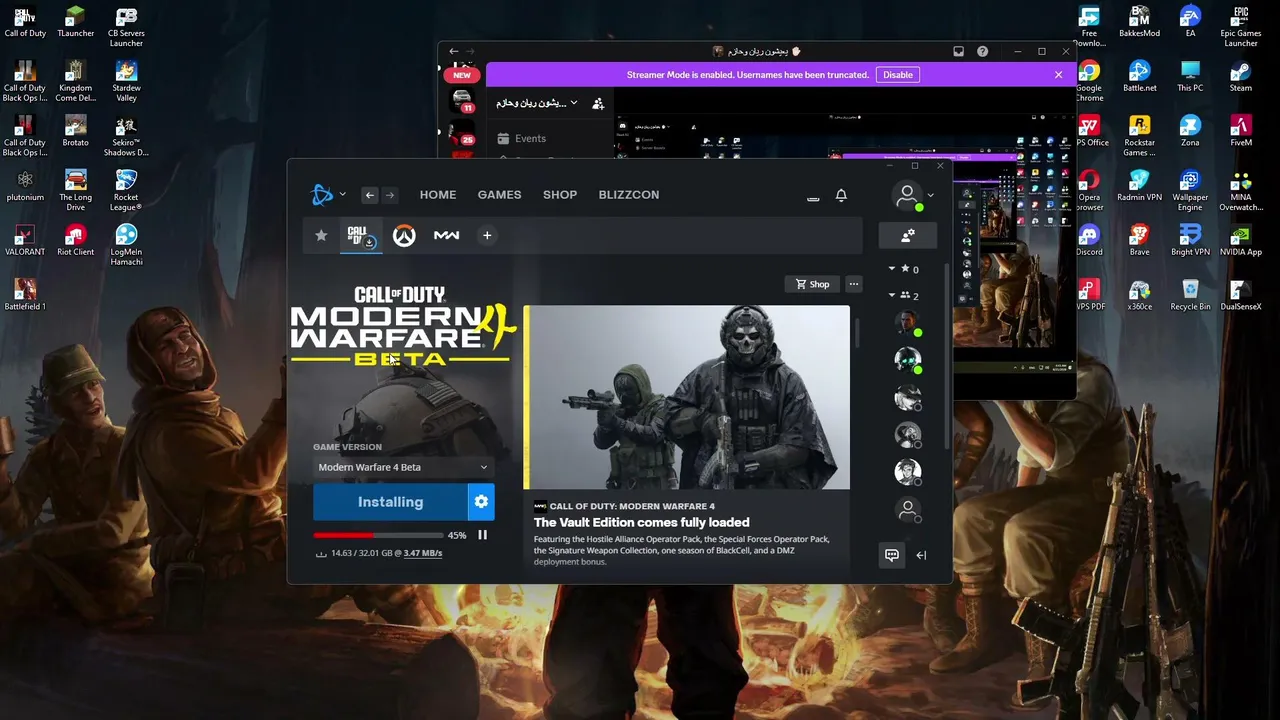The image size is (1280, 720).
Task: Select the MW game icon in the bar
Action: point(446,236)
